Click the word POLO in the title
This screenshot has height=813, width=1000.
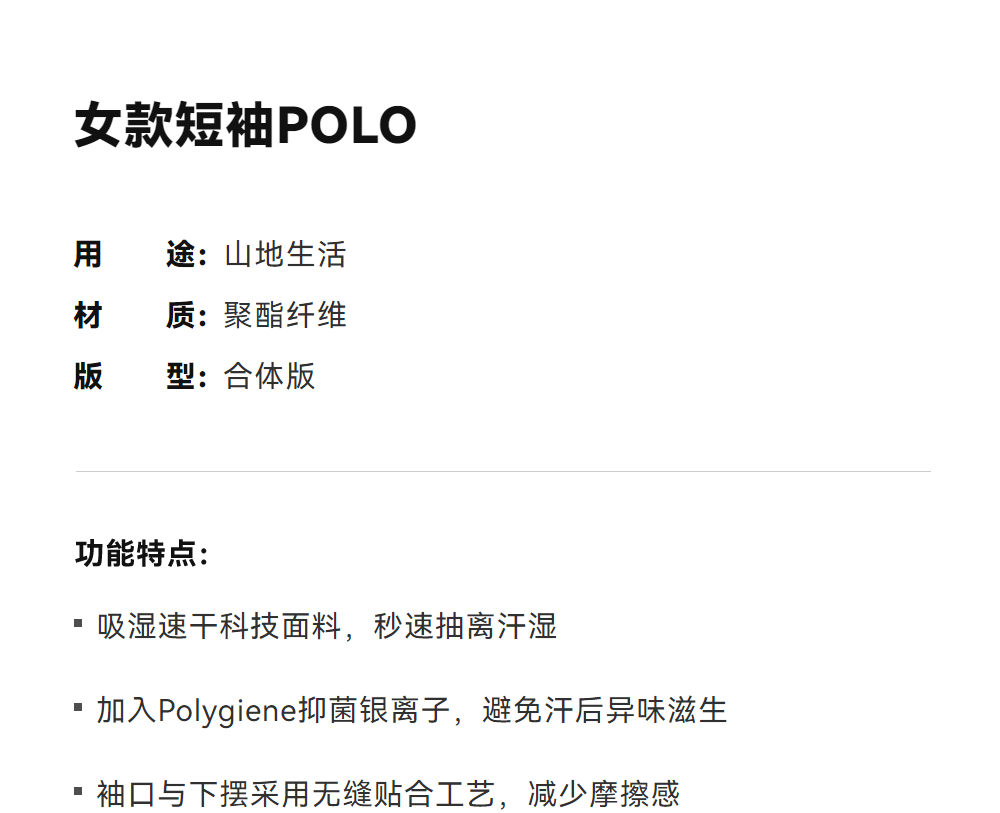346,127
